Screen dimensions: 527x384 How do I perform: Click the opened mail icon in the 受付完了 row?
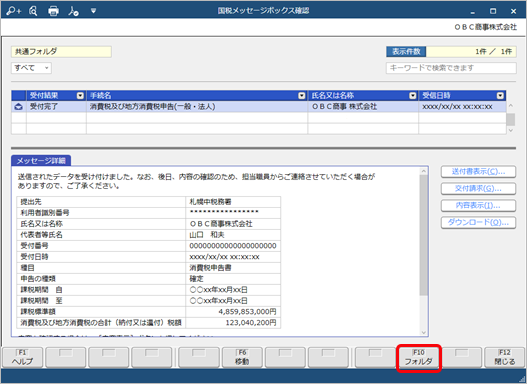18,107
